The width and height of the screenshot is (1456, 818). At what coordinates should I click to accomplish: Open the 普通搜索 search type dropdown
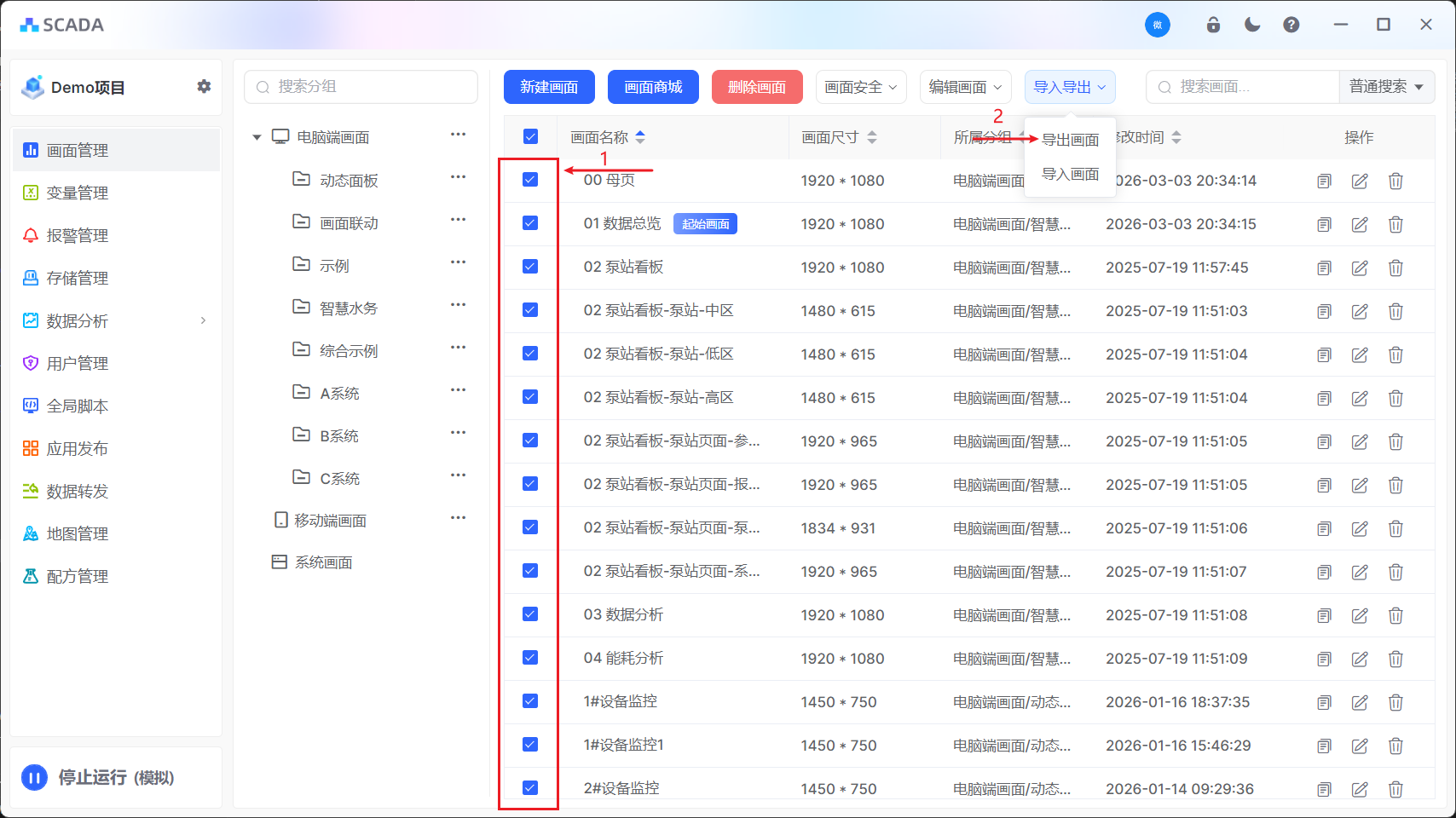point(1386,87)
